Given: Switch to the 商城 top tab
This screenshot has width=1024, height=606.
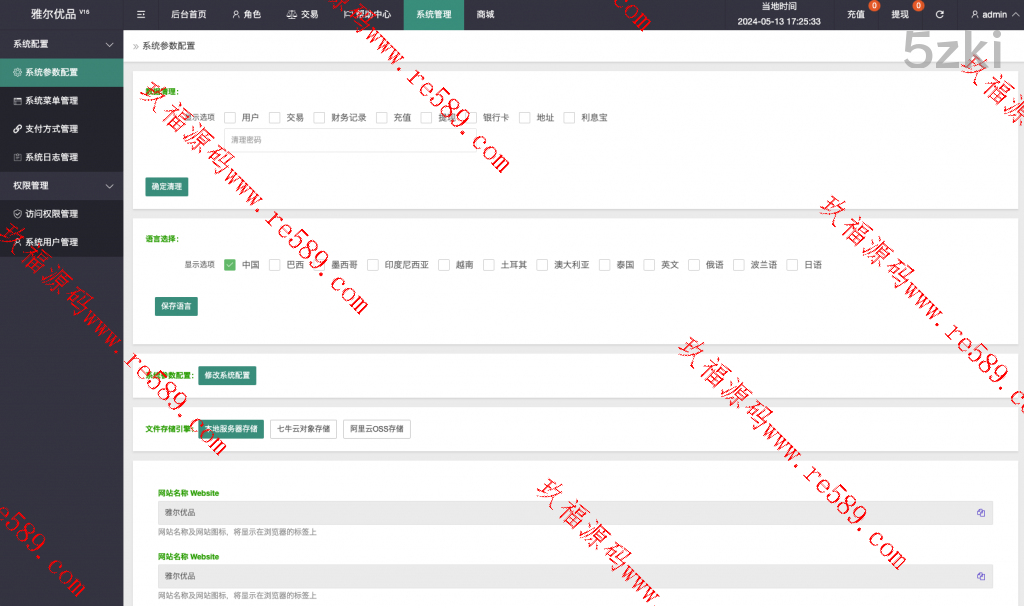Looking at the screenshot, I should 485,15.
